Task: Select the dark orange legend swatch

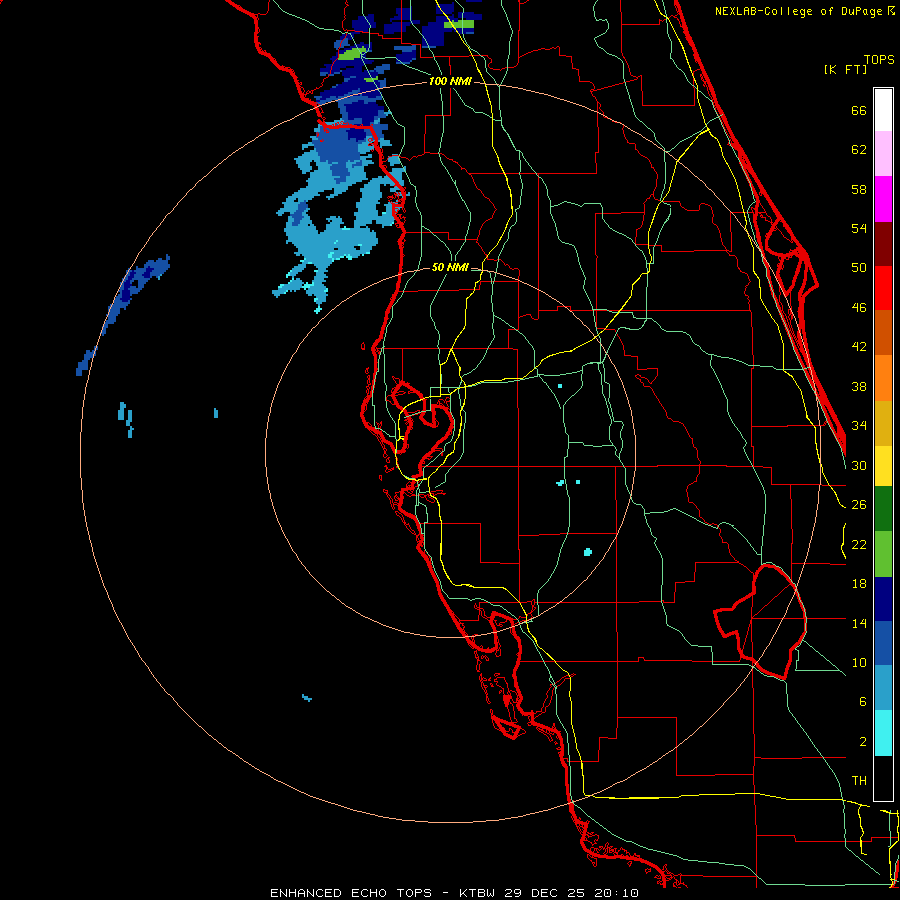Action: 883,333
